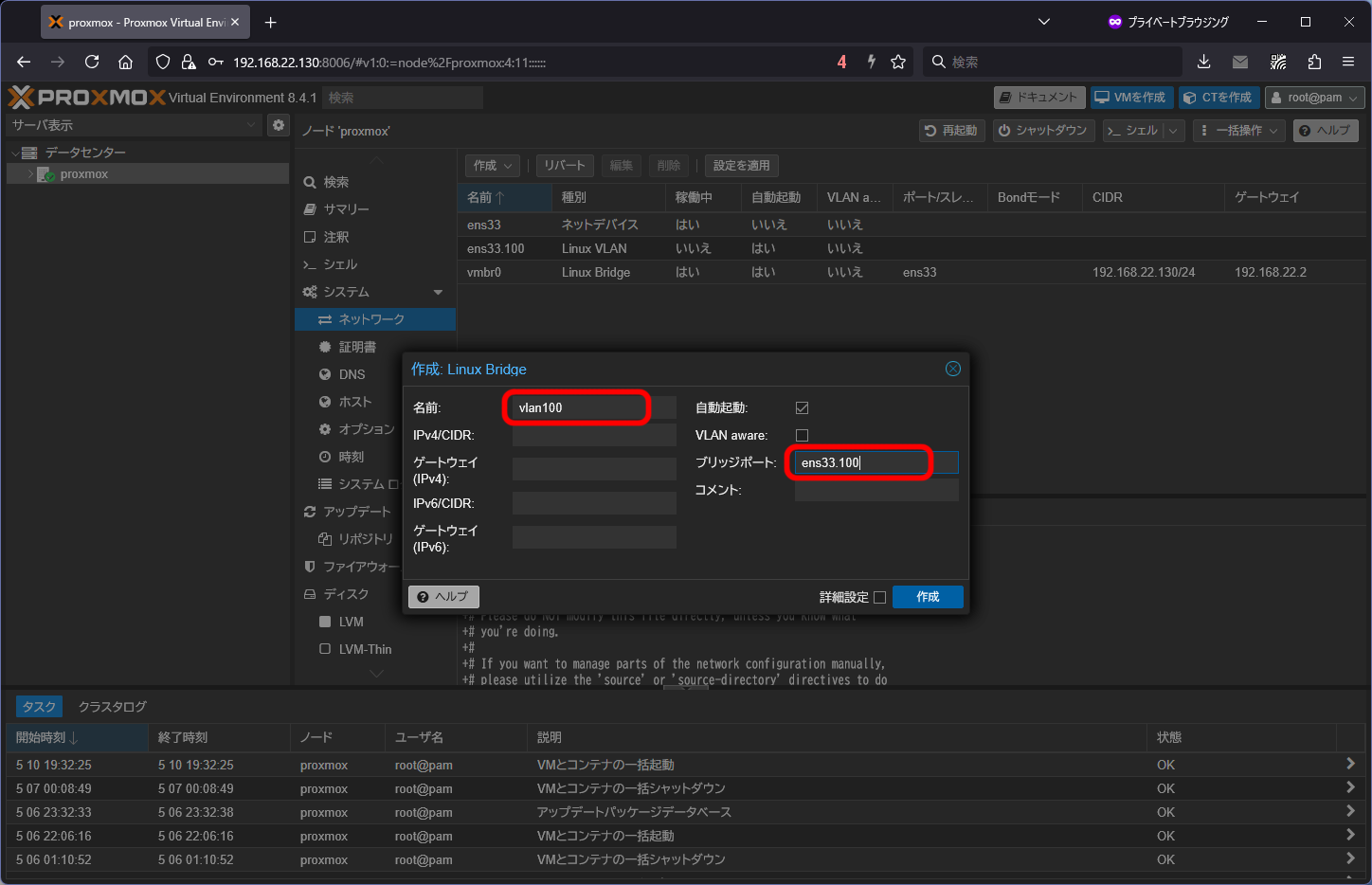This screenshot has height=885, width=1372.
Task: Open the server view (サーバ表示) dropdown
Action: pos(134,125)
